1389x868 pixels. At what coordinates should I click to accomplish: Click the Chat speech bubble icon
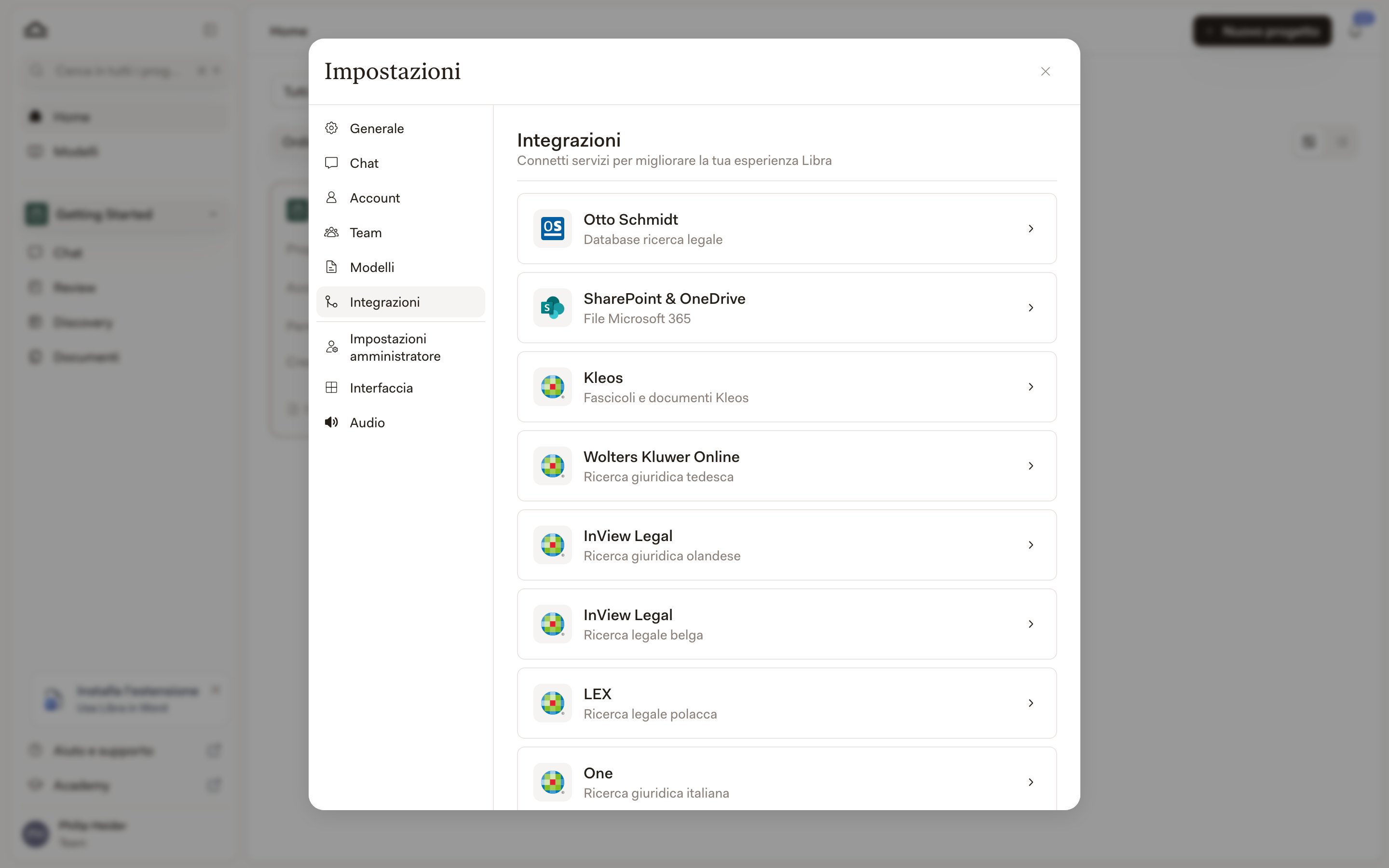tap(331, 163)
